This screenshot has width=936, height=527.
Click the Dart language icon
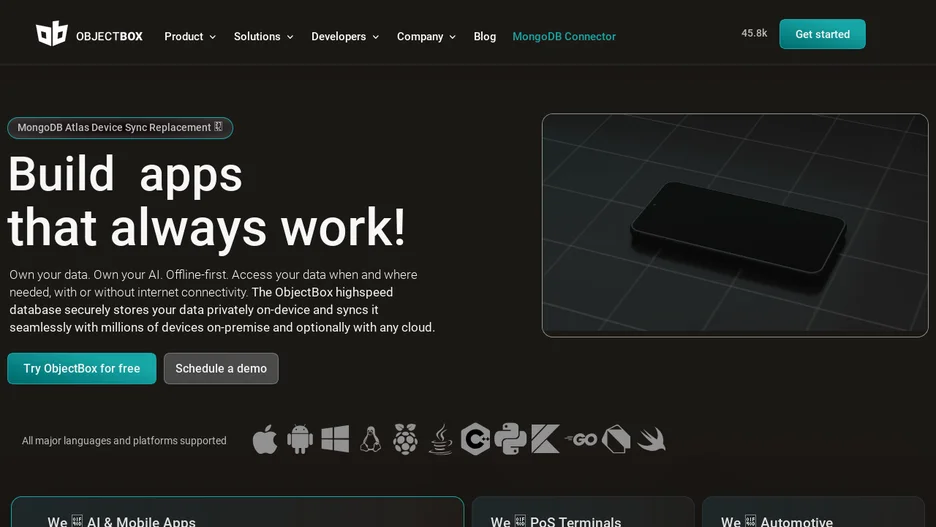[x=616, y=440]
